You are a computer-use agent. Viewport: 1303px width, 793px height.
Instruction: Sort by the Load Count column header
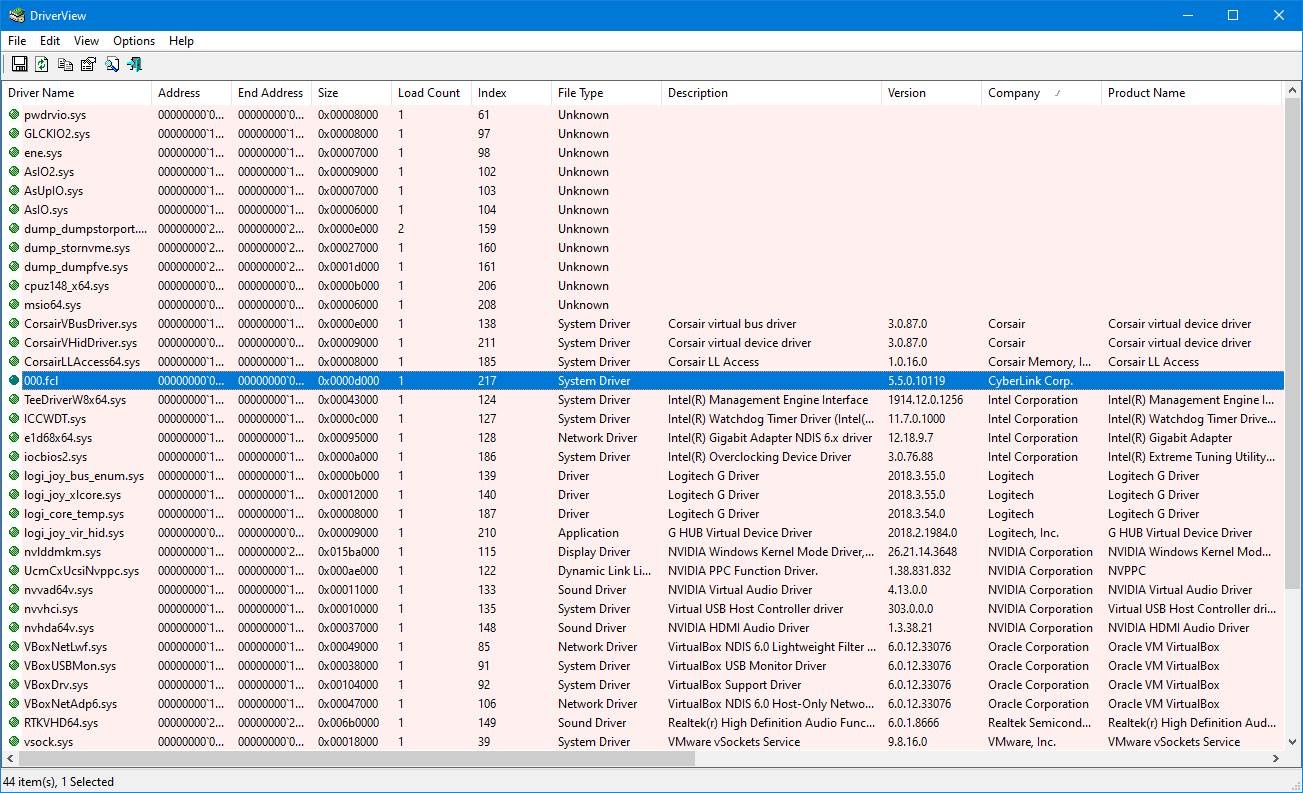428,93
